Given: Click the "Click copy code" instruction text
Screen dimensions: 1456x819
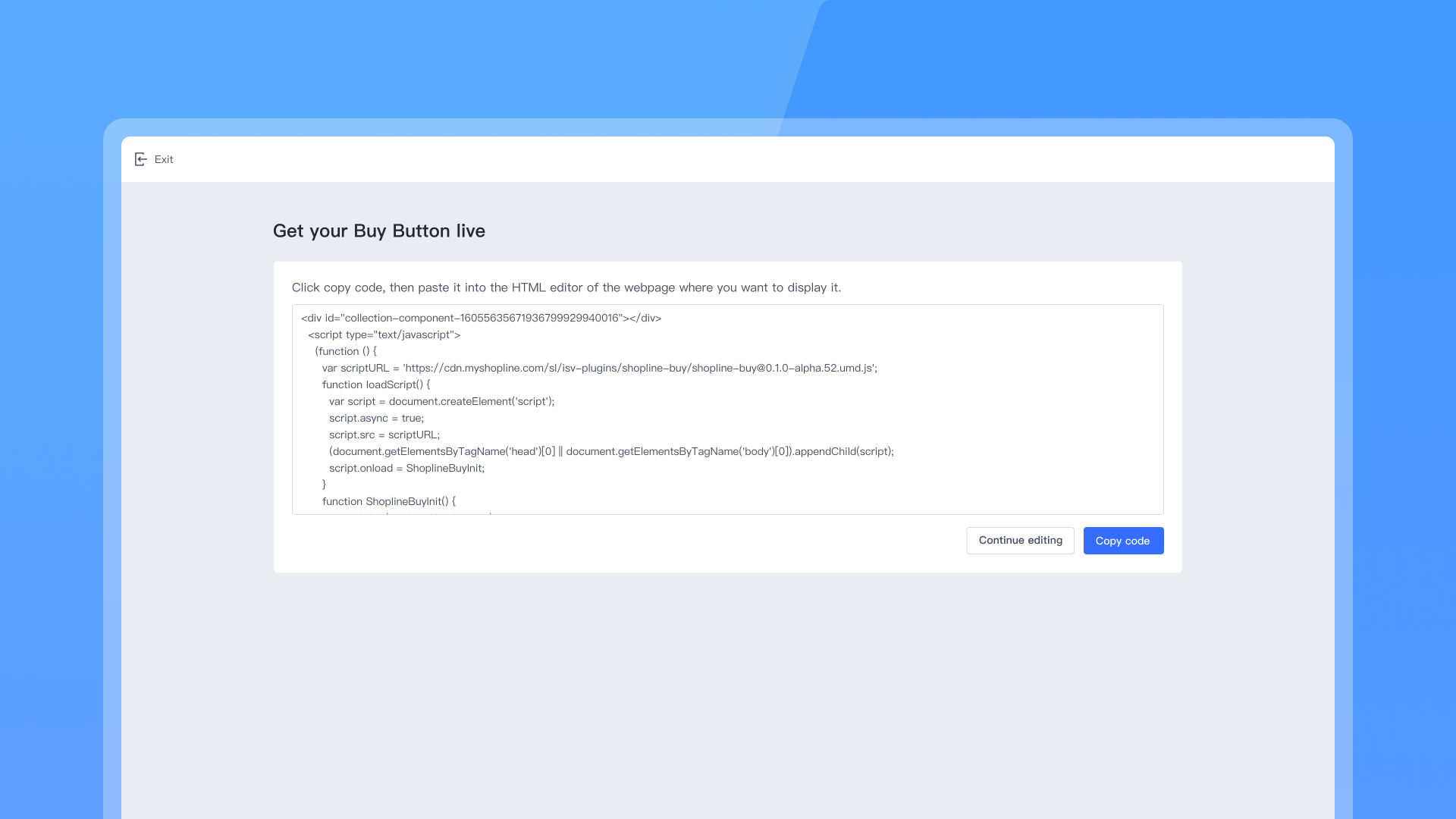Looking at the screenshot, I should click(566, 288).
